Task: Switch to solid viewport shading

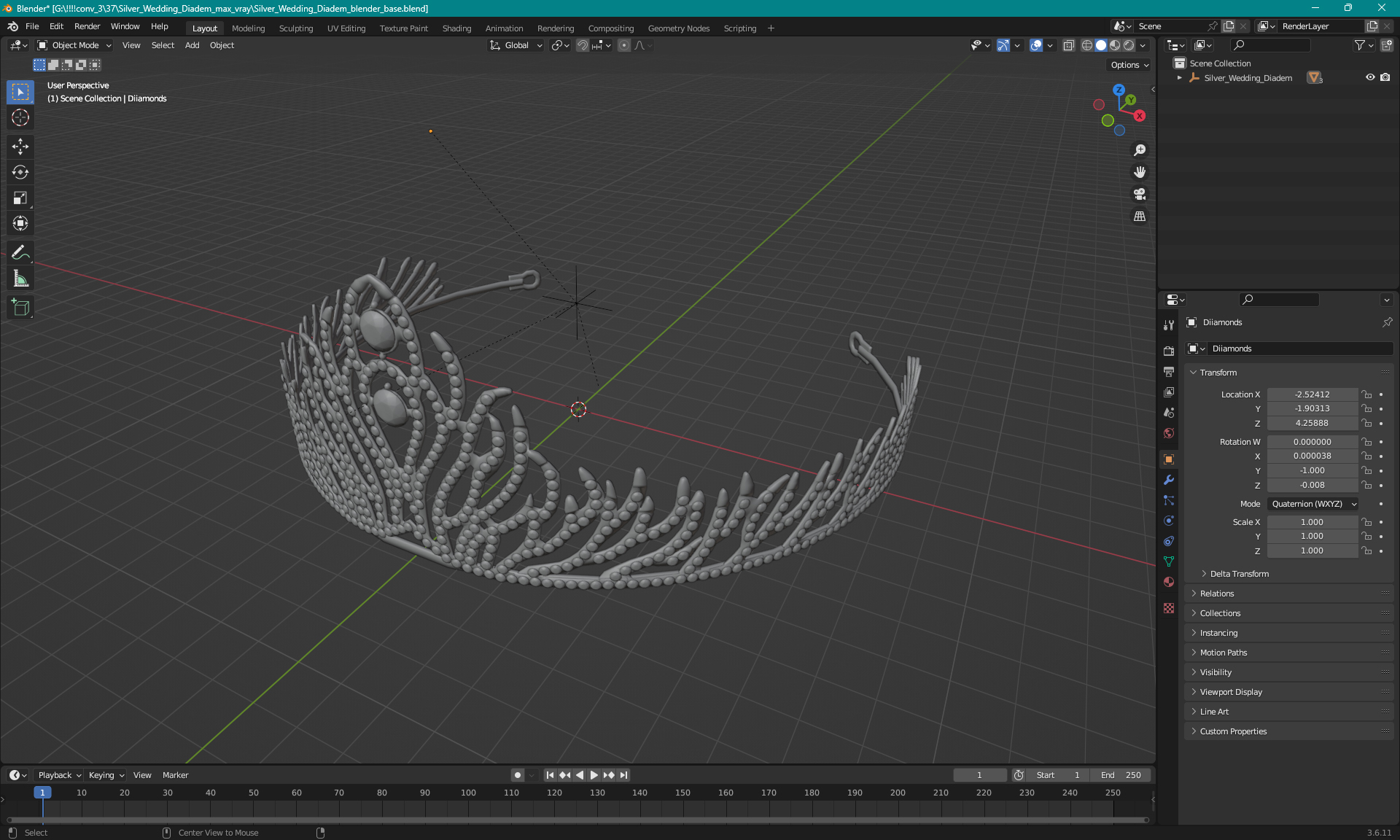Action: [1101, 45]
